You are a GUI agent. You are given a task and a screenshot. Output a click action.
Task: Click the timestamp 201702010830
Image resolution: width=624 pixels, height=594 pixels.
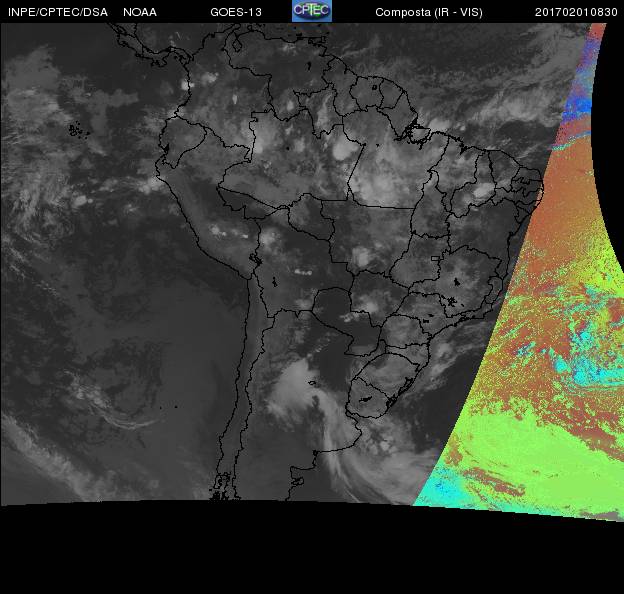[x=576, y=12]
